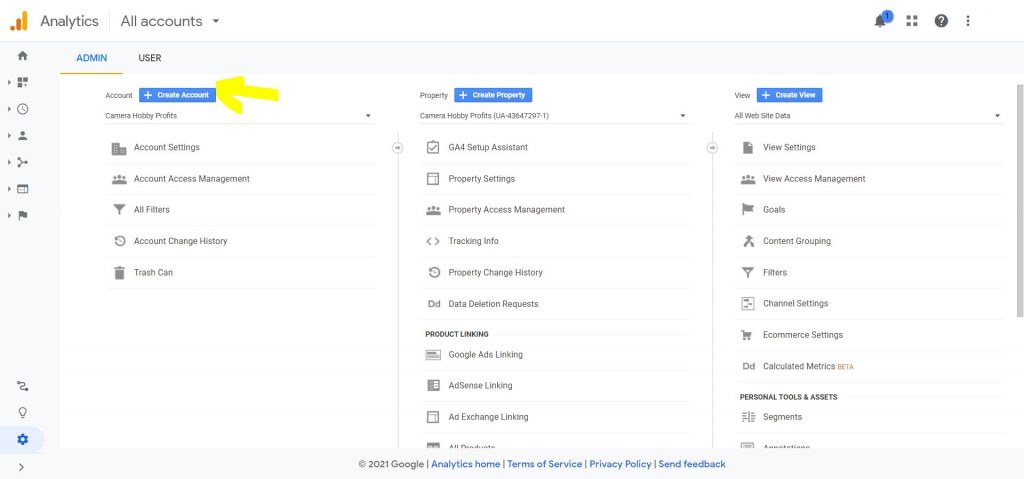The image size is (1024, 479).
Task: Go to Home in left sidebar
Action: pyautogui.click(x=23, y=56)
